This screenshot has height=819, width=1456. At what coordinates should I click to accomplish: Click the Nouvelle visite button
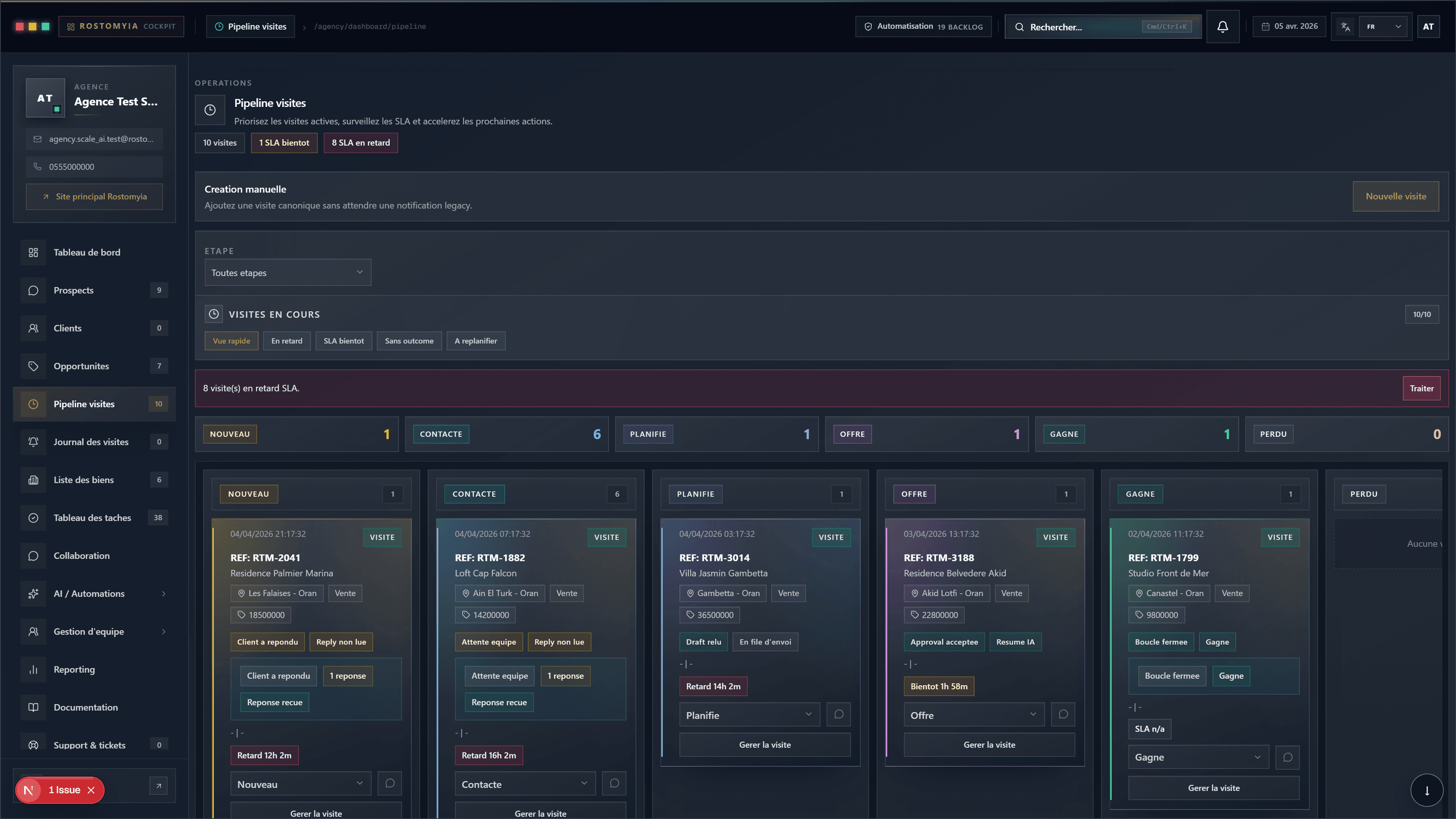pyautogui.click(x=1395, y=196)
